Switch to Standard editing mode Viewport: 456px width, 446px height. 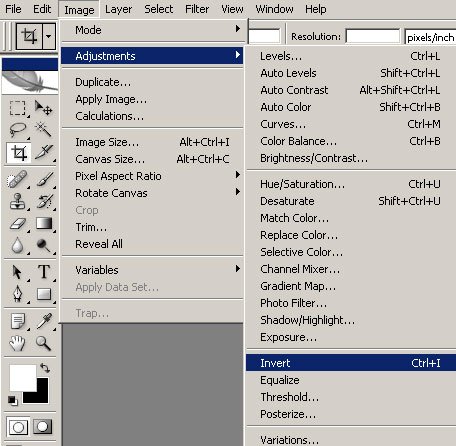[x=18, y=426]
